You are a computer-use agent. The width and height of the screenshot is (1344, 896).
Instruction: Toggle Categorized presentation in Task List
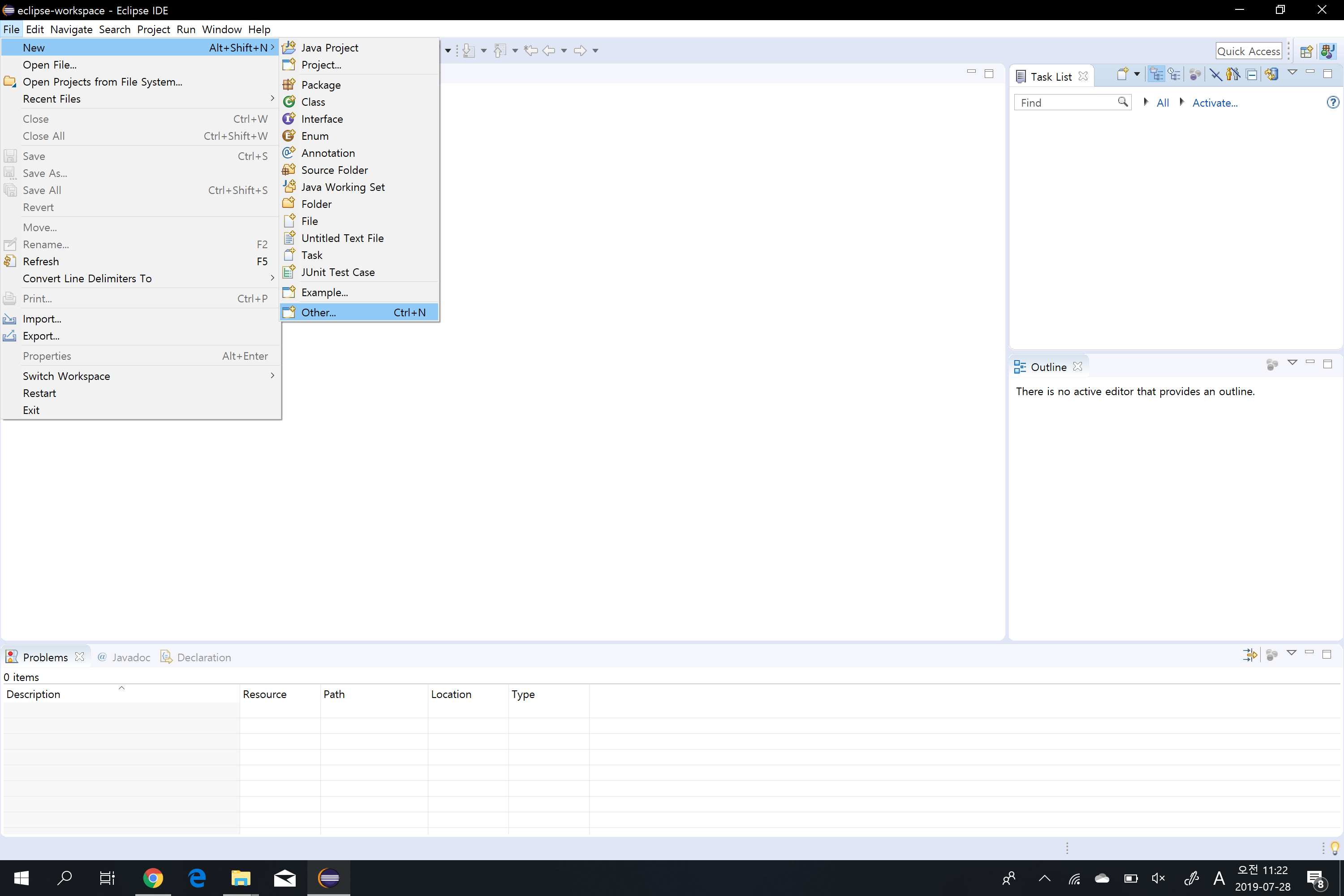pyautogui.click(x=1156, y=74)
